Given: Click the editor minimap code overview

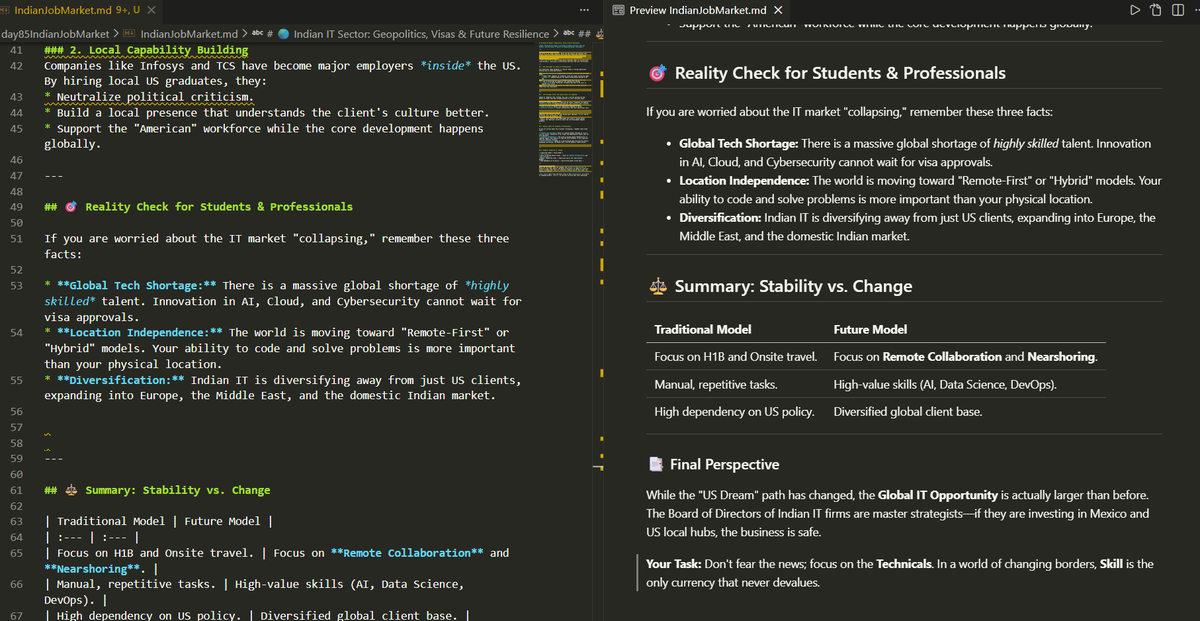Looking at the screenshot, I should [x=566, y=110].
